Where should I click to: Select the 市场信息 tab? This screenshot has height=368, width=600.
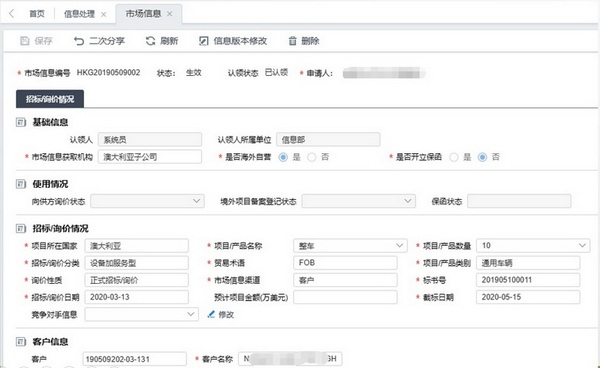(x=143, y=14)
